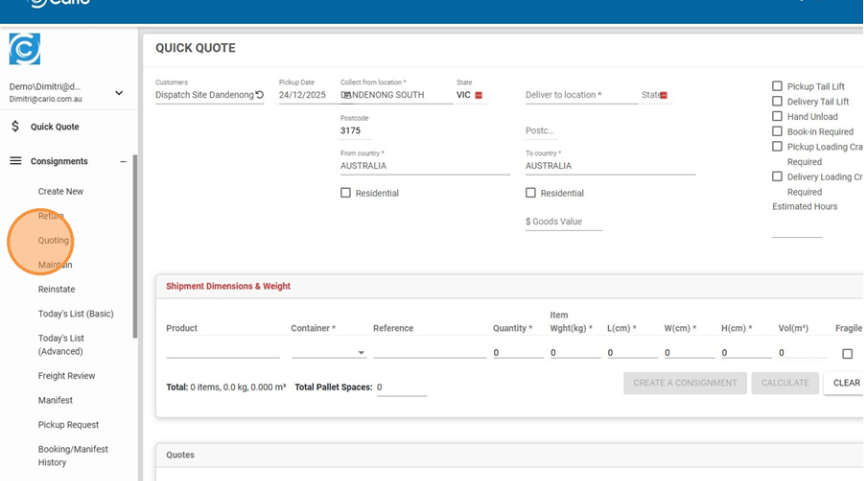This screenshot has height=481, width=864.
Task: Click the Quick Quote dollar icon
Action: pos(15,127)
